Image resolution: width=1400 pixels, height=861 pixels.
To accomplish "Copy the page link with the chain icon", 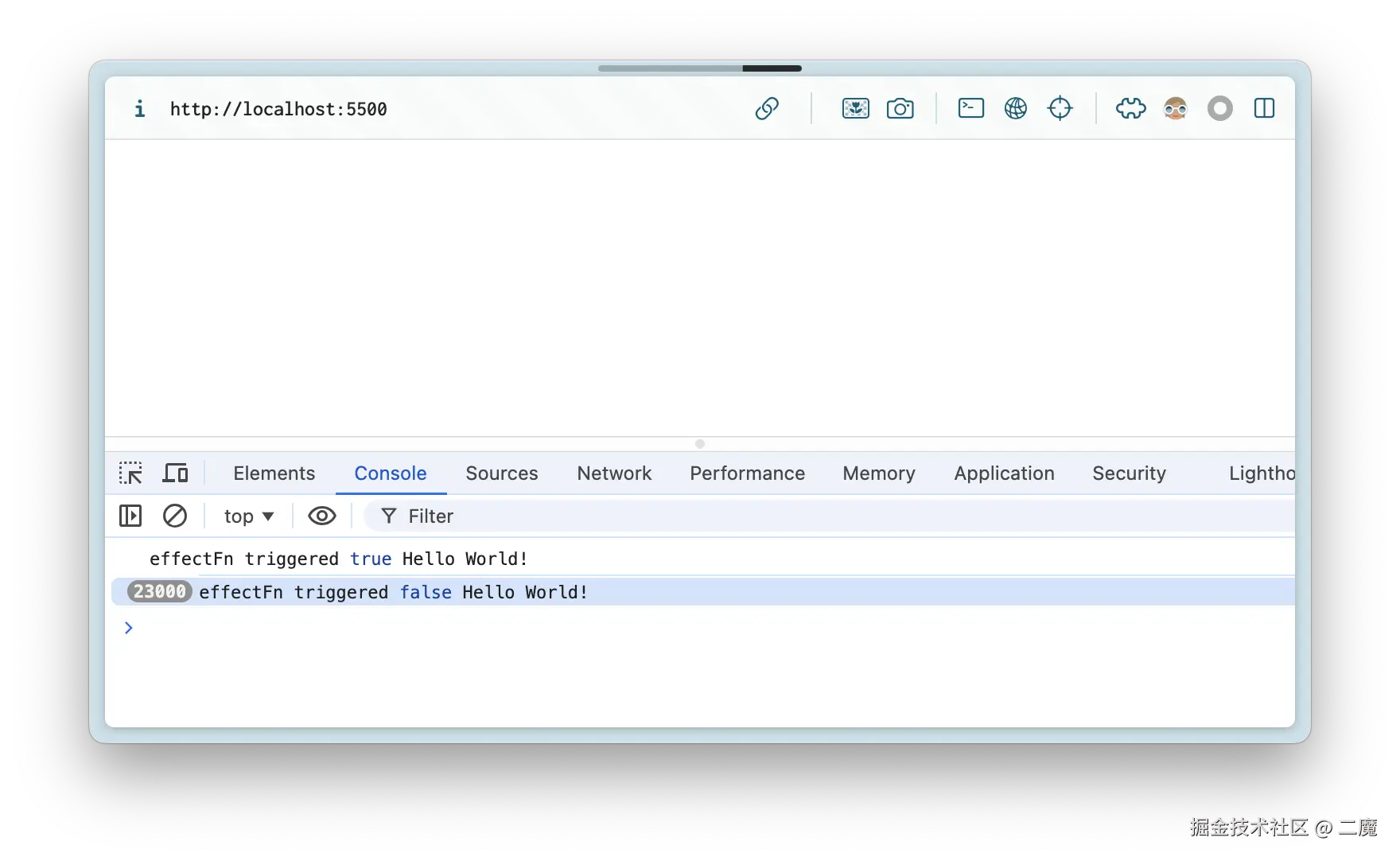I will [x=767, y=108].
